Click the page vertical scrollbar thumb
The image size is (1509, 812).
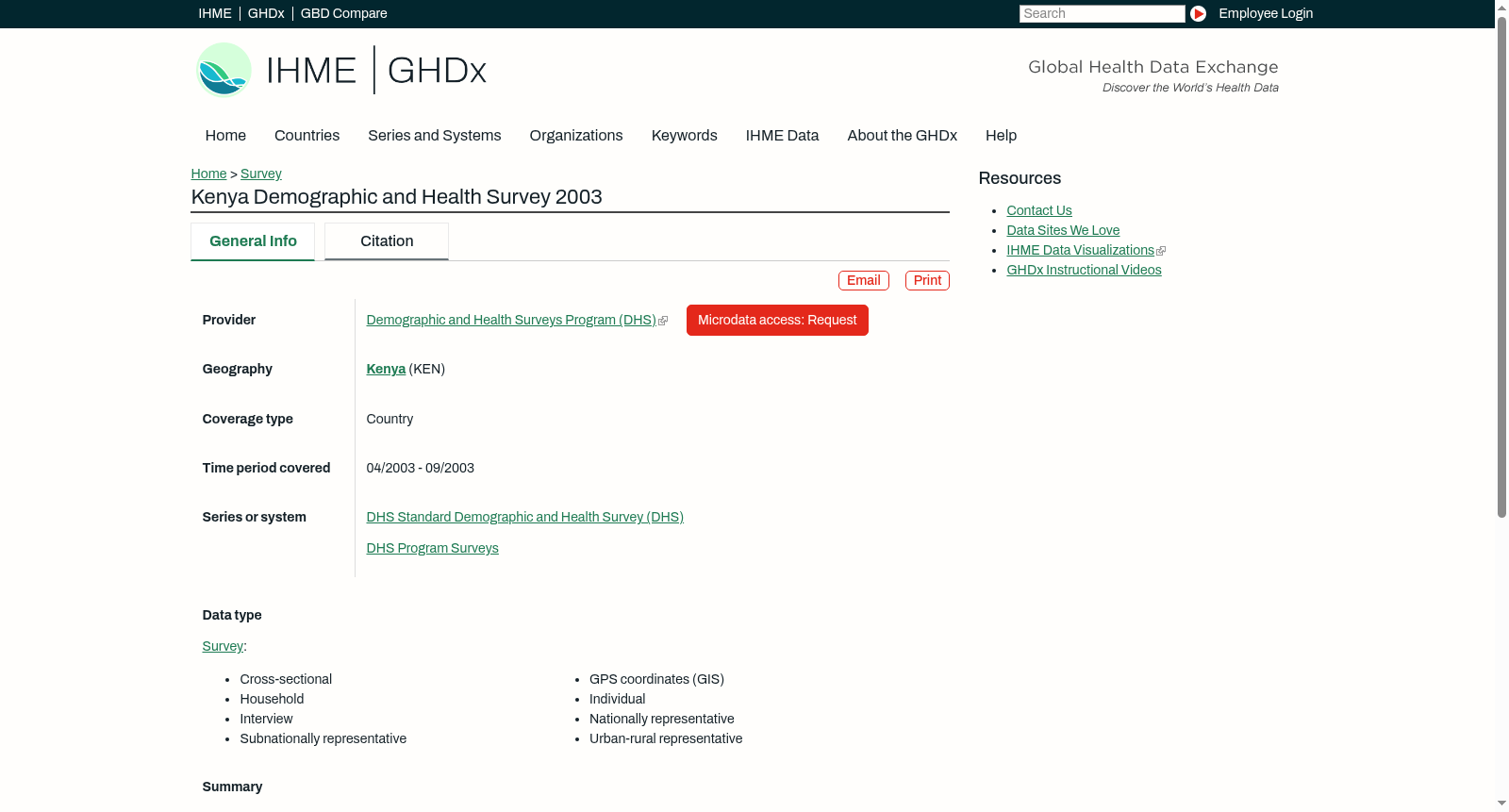click(x=1501, y=265)
